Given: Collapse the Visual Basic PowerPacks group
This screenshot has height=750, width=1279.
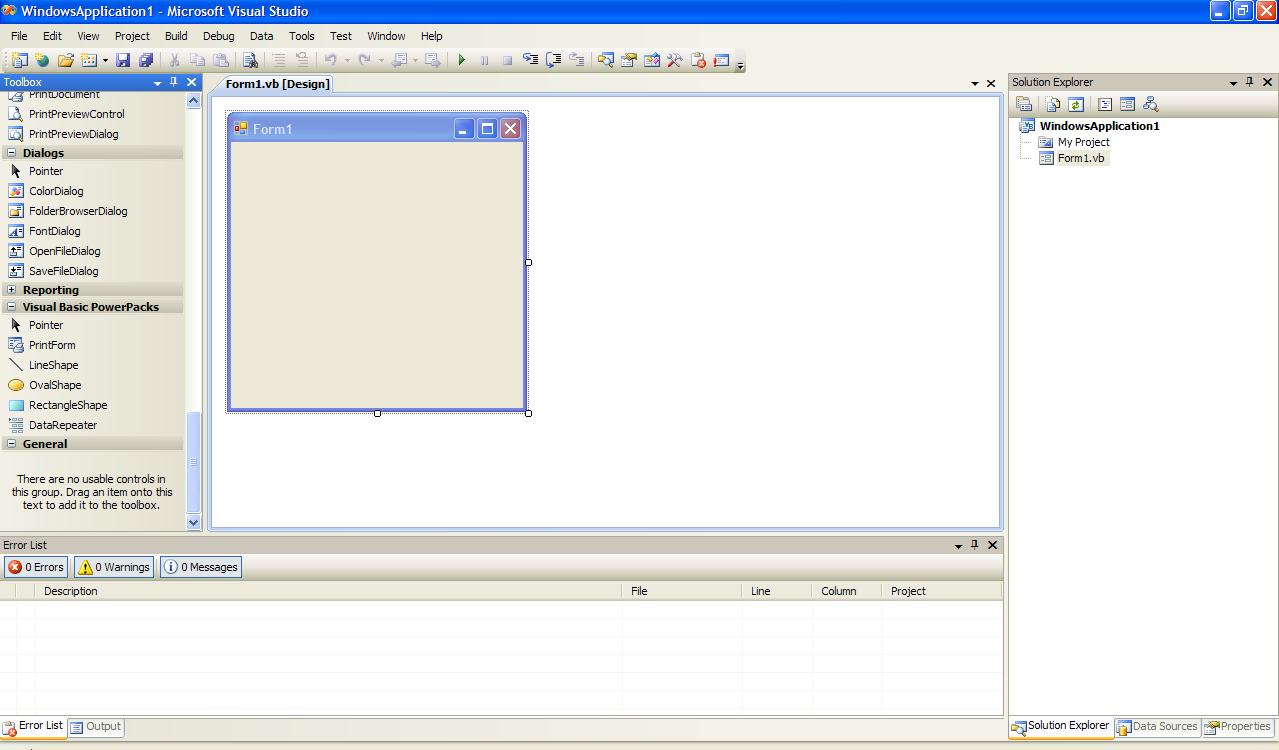Looking at the screenshot, I should [x=12, y=307].
